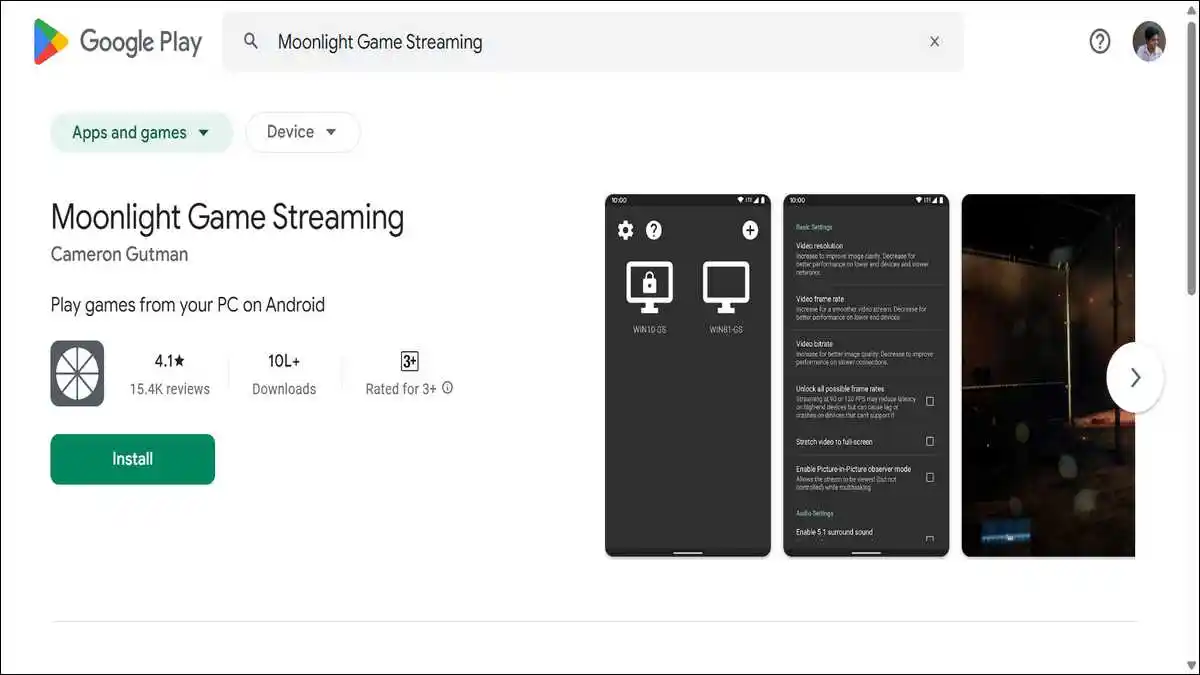Viewport: 1200px width, 675px height.
Task: Open the first screenshot with PC list
Action: [688, 375]
